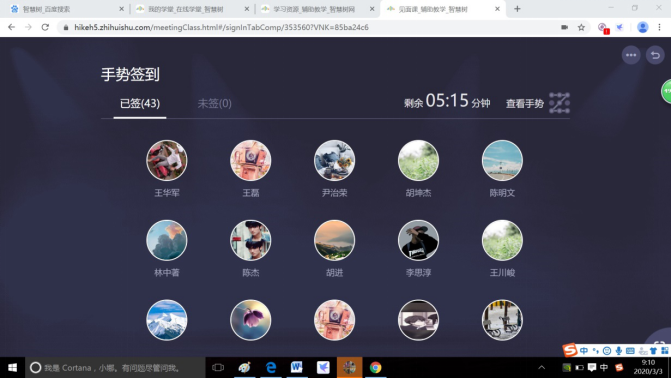This screenshot has height=378, width=671.
Task: Click the name label 陈明文
Action: coord(502,193)
